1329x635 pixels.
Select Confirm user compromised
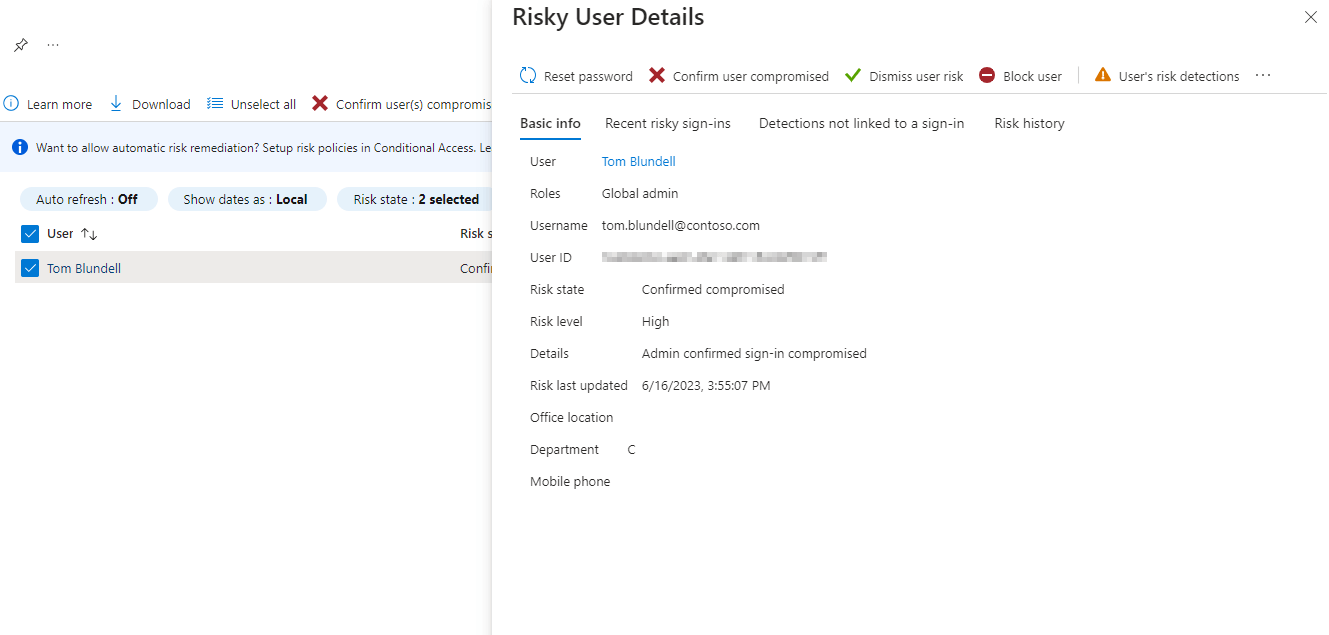click(x=738, y=75)
